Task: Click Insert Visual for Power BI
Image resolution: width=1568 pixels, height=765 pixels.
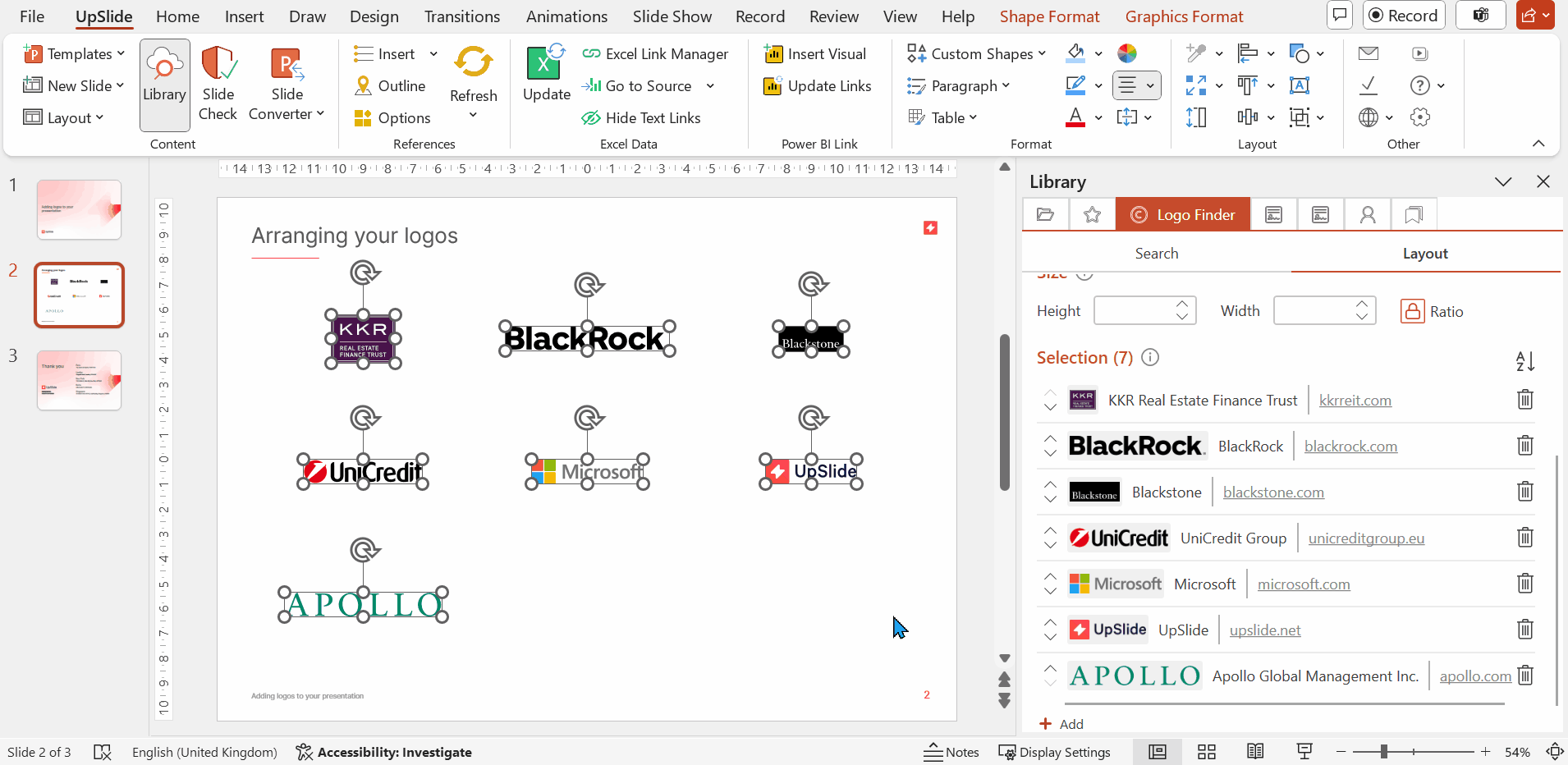Action: [x=815, y=54]
